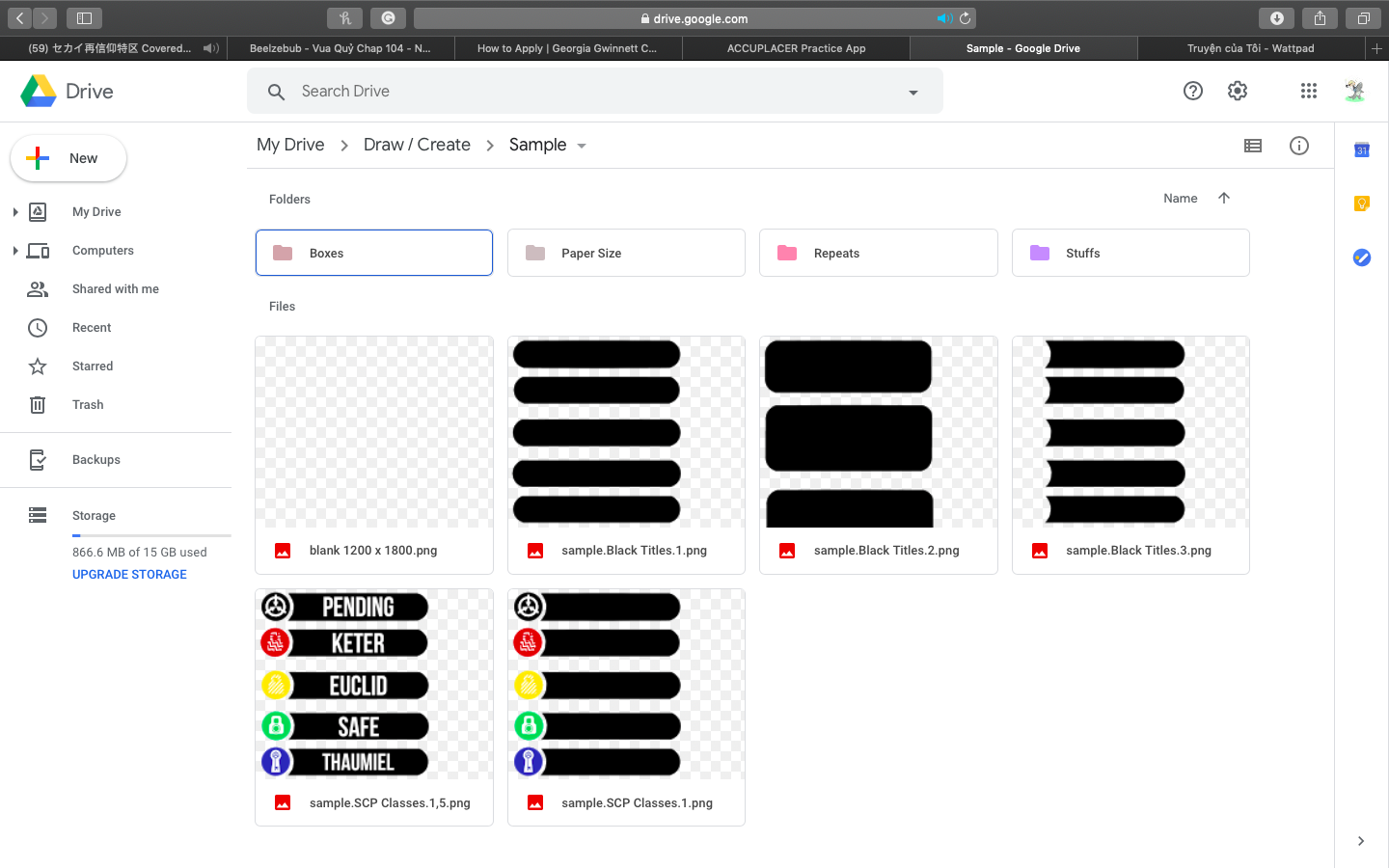Image resolution: width=1389 pixels, height=868 pixels.
Task: Open the Google apps grid icon
Action: [x=1308, y=91]
